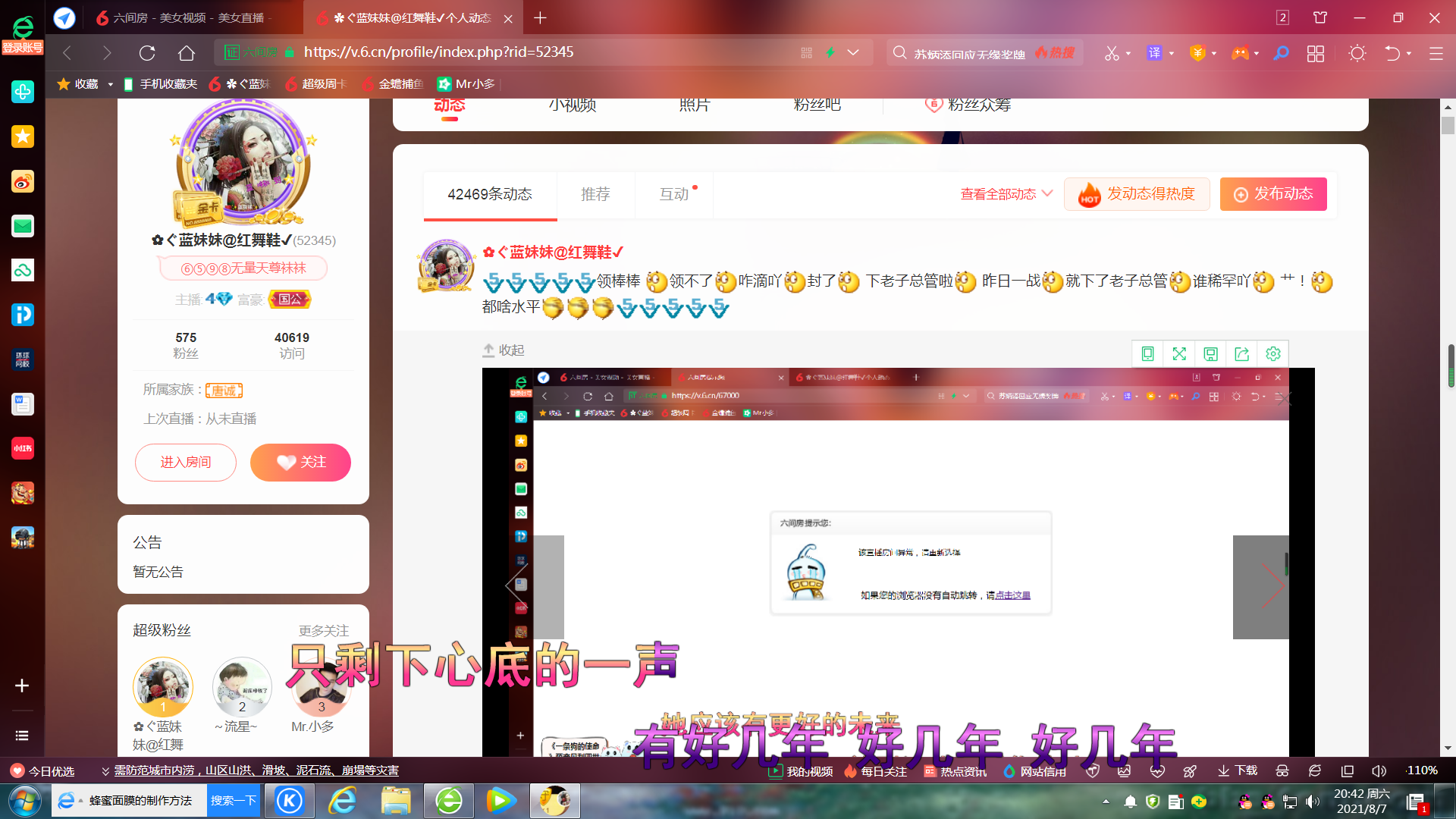Show next image with right arrow

coord(1261,587)
